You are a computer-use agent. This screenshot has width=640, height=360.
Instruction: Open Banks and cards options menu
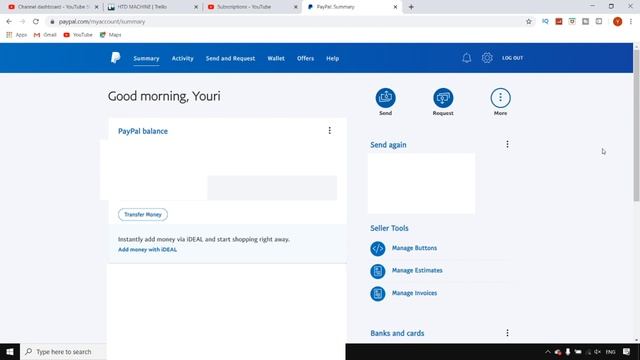click(507, 333)
